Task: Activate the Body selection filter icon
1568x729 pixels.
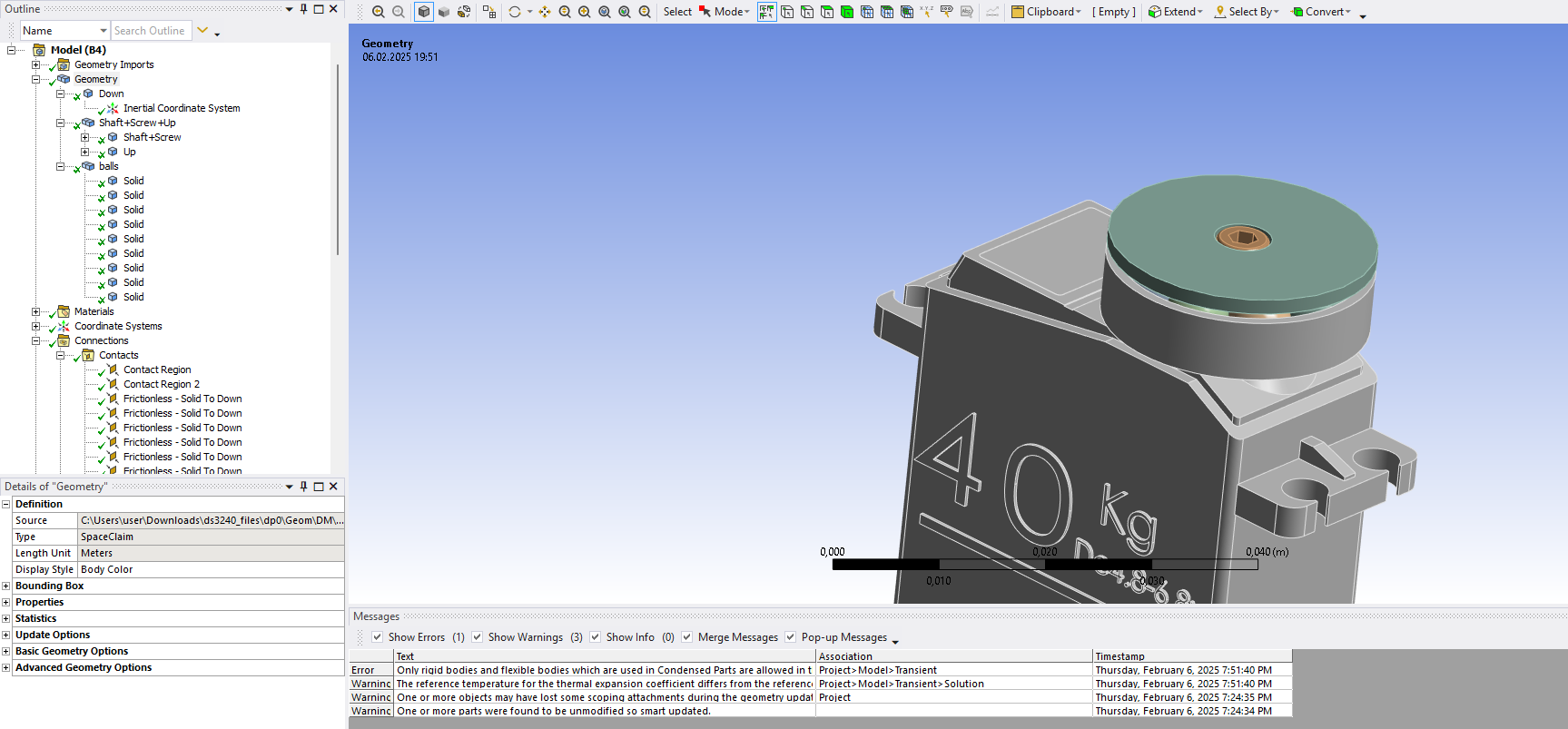Action: click(847, 12)
